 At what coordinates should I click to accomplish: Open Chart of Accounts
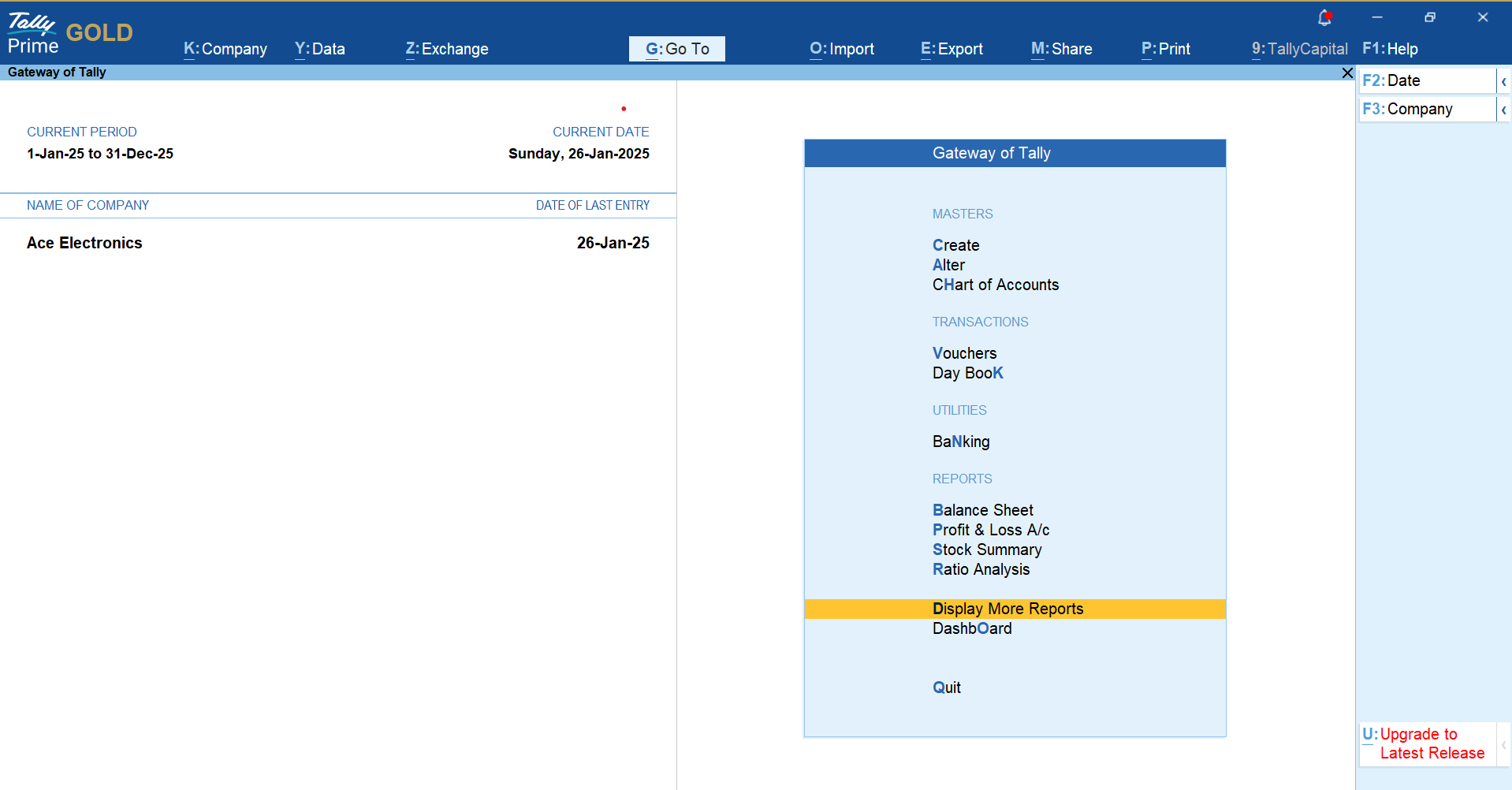pos(995,285)
